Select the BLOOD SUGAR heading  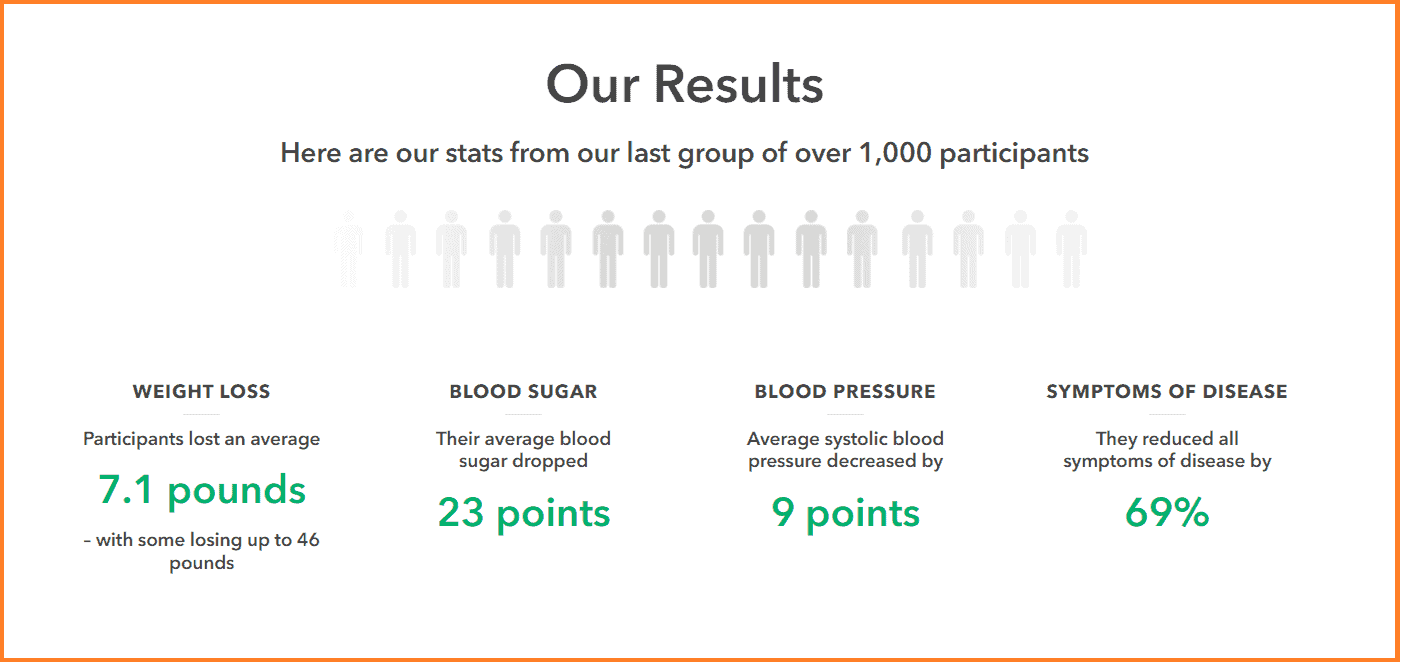[523, 392]
